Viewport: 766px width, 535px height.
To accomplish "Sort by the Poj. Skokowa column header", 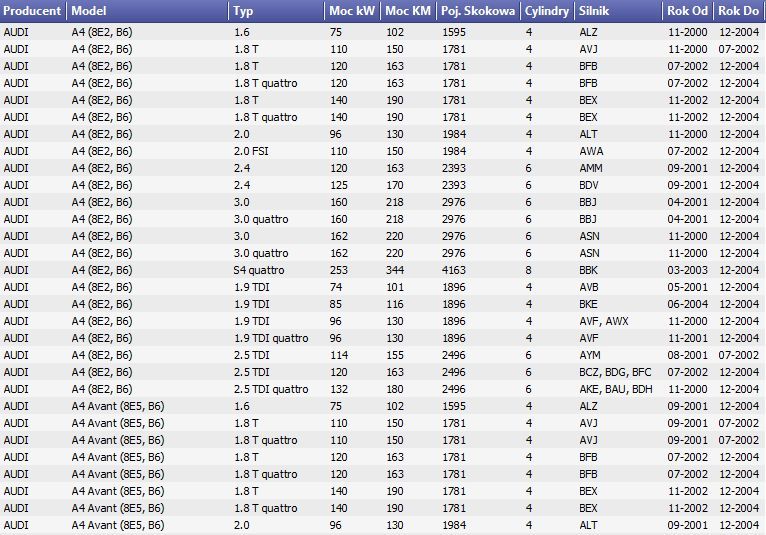I will pos(478,11).
